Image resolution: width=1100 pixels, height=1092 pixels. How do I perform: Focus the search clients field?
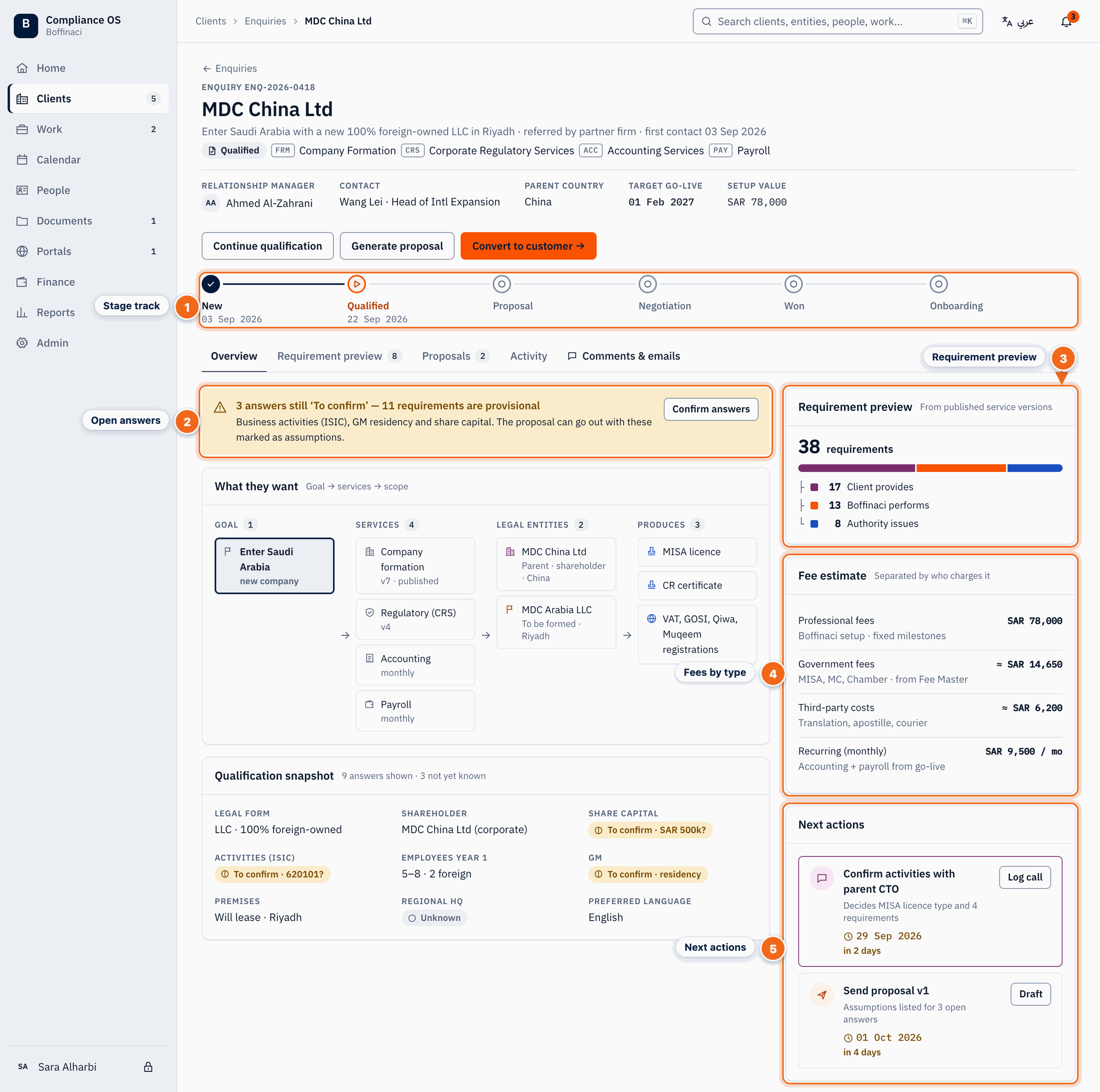pyautogui.click(x=837, y=22)
